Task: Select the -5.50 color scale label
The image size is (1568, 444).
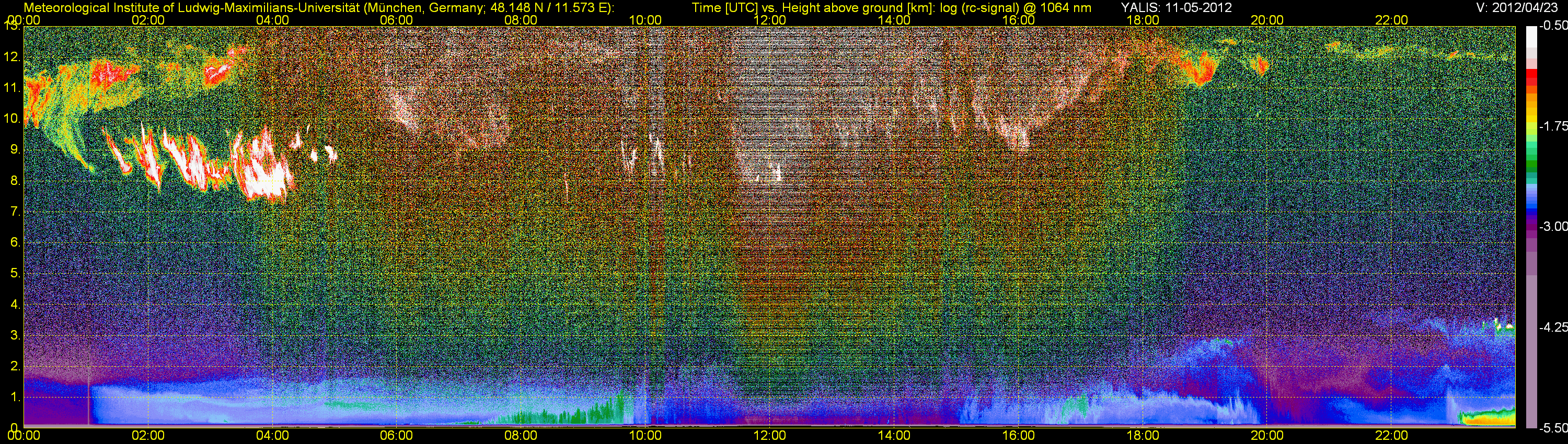Action: tap(1553, 428)
